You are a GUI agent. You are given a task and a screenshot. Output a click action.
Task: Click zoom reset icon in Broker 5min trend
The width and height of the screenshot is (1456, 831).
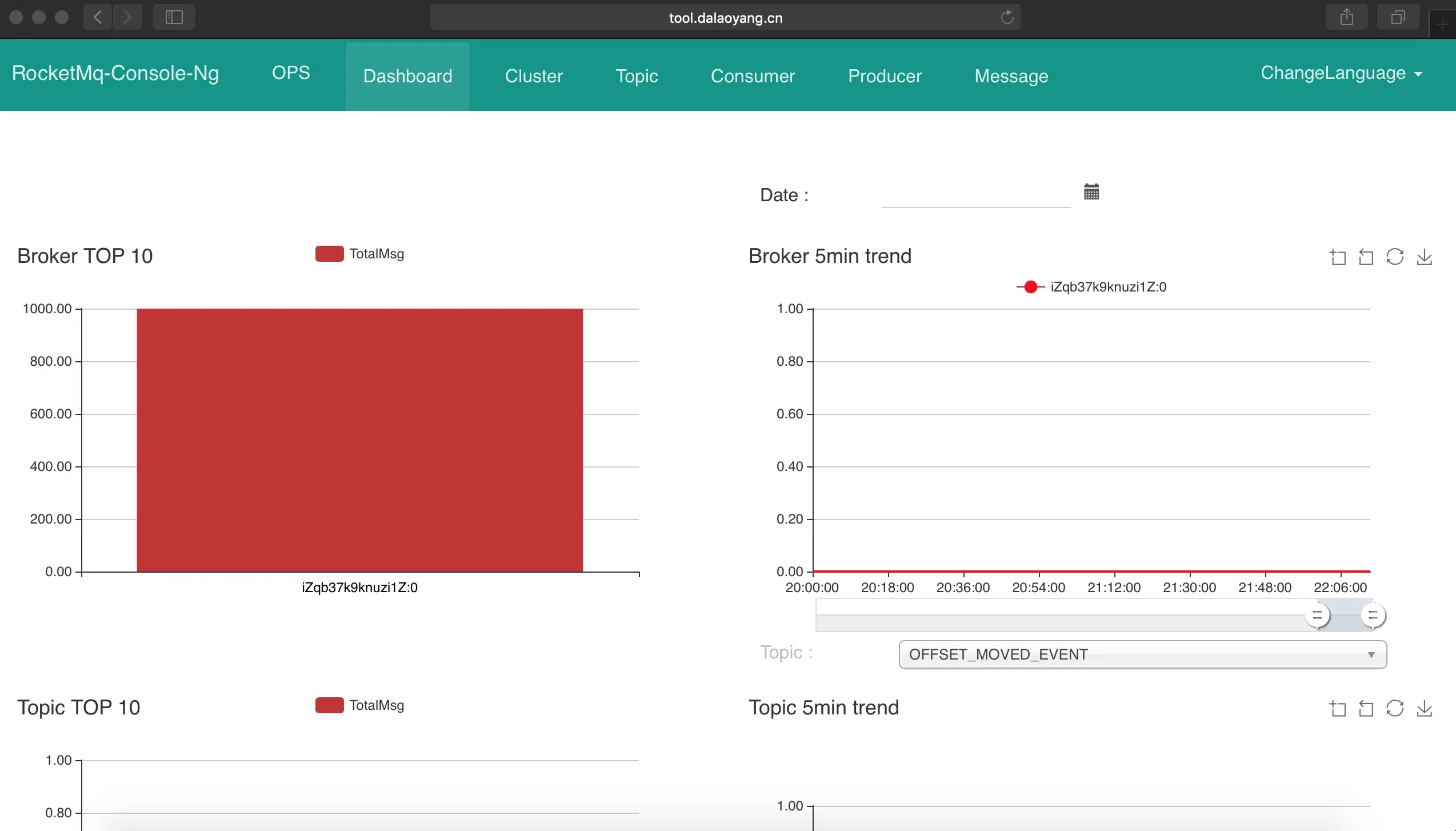[x=1366, y=257]
